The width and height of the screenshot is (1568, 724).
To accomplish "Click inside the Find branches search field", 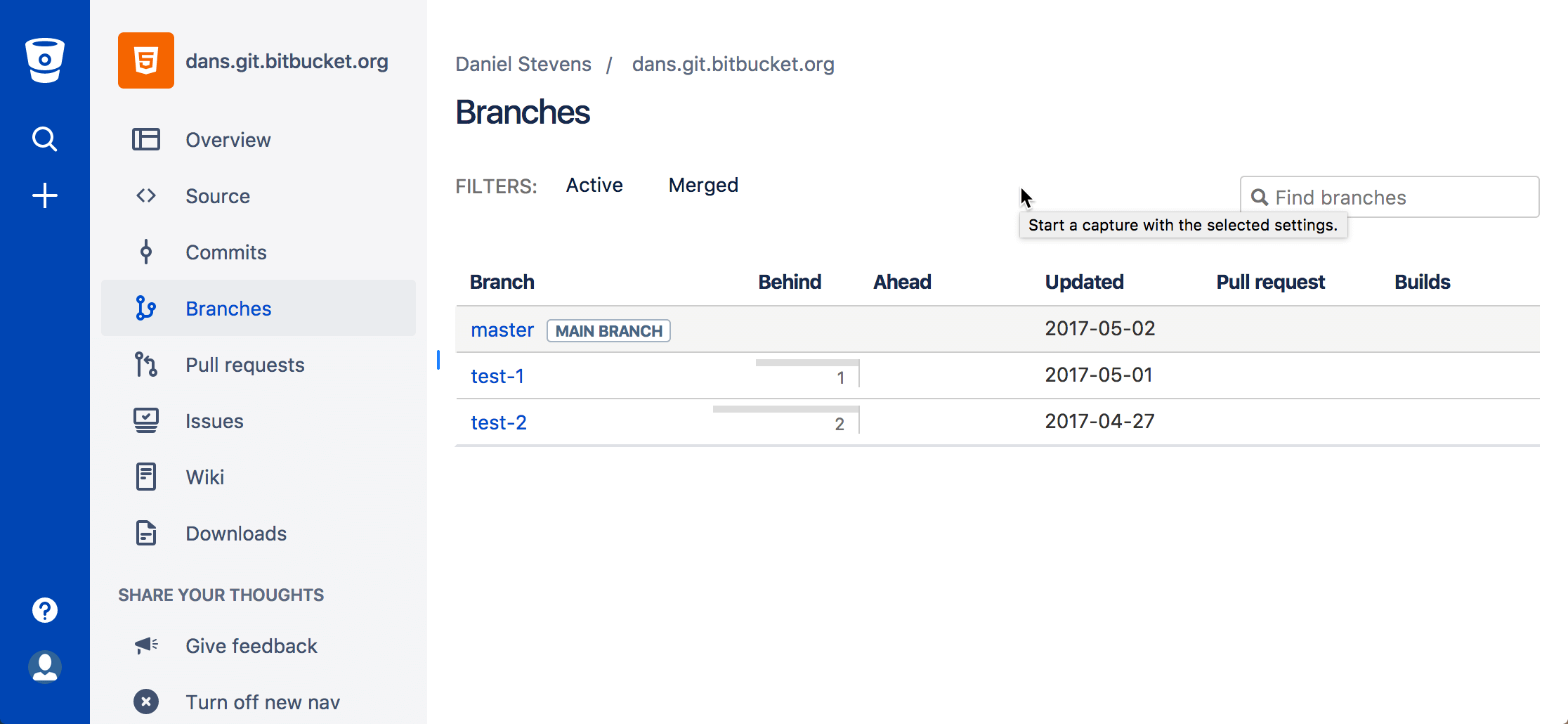I will (1390, 197).
